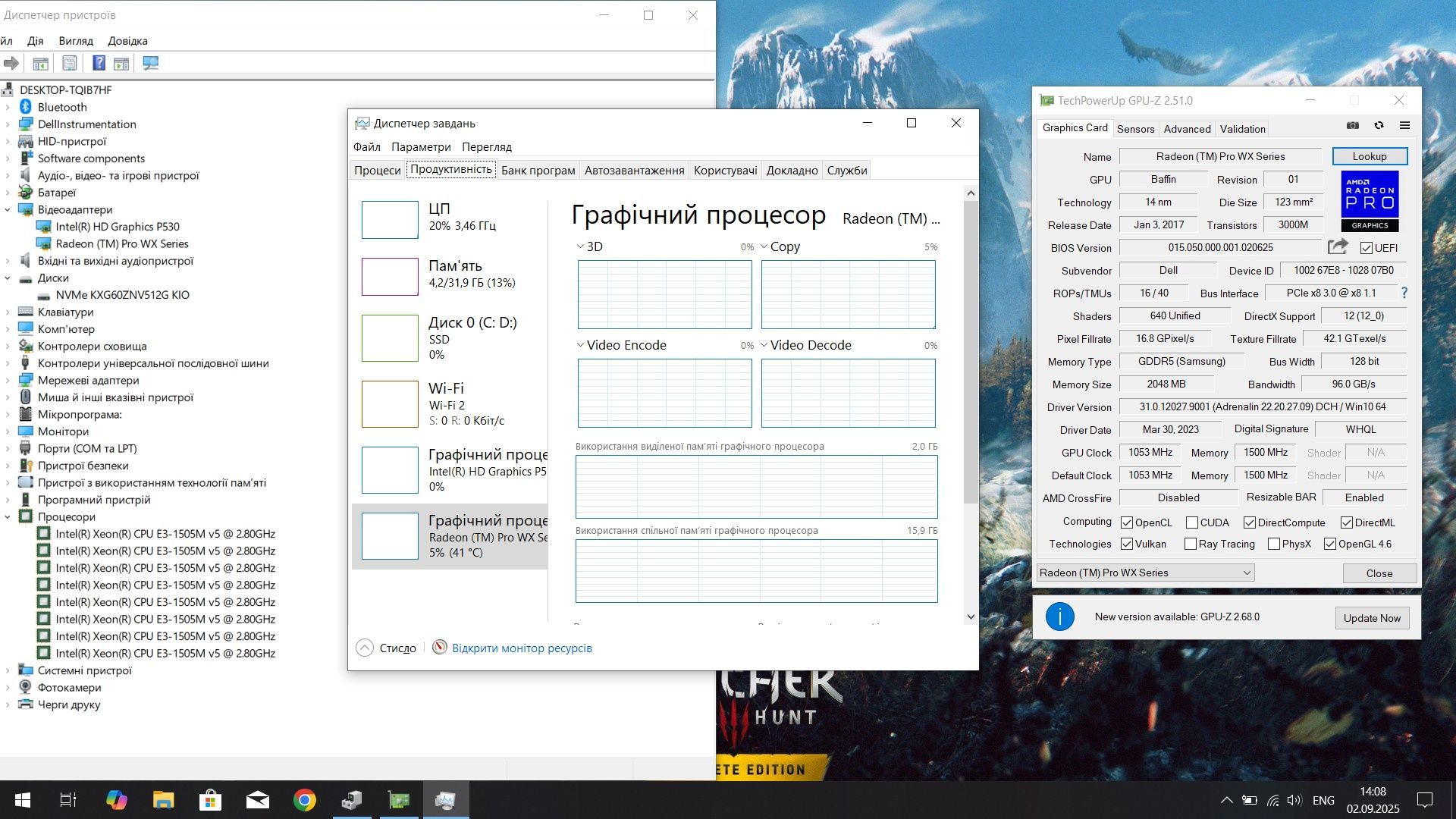Switch to the Advanced tab in GPU-Z
The height and width of the screenshot is (819, 1456).
(x=1187, y=129)
